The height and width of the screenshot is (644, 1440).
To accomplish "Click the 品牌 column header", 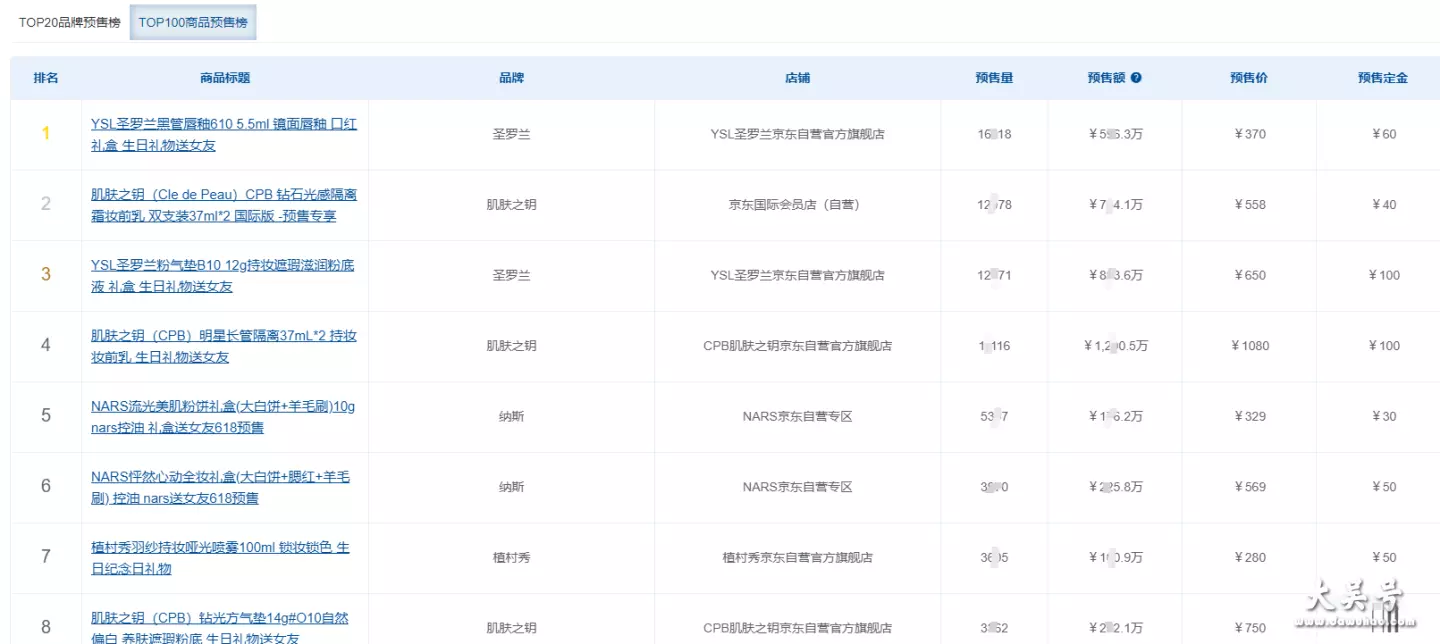I will click(511, 78).
